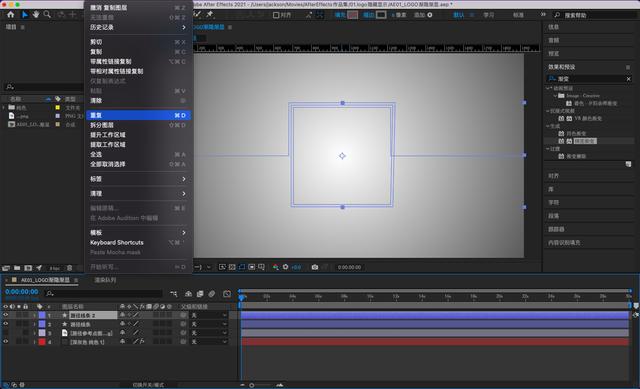The height and width of the screenshot is (389, 640).
Task: Open the grid and guides options icon
Action: [261, 267]
